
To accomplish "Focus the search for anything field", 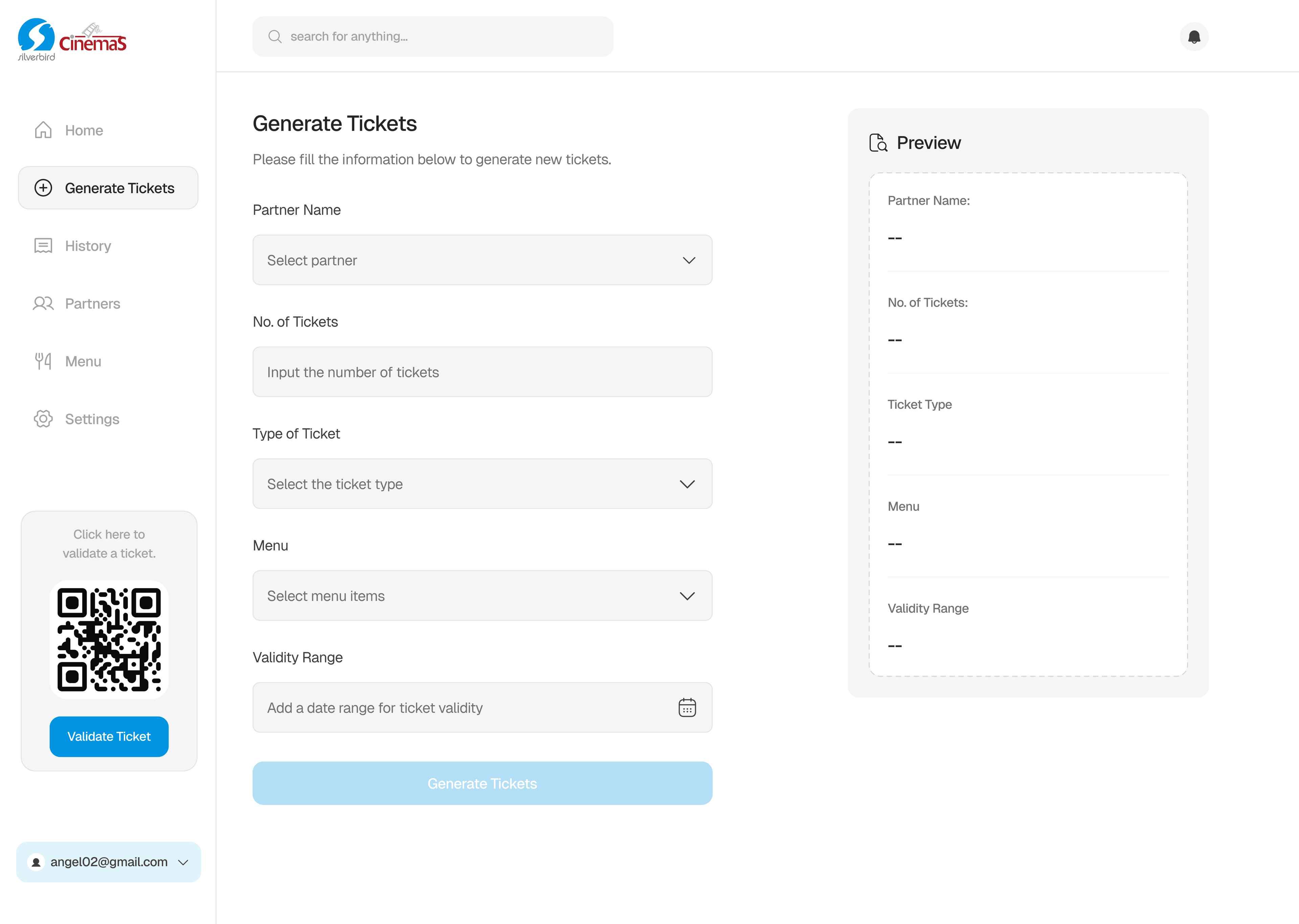I will pyautogui.click(x=433, y=37).
